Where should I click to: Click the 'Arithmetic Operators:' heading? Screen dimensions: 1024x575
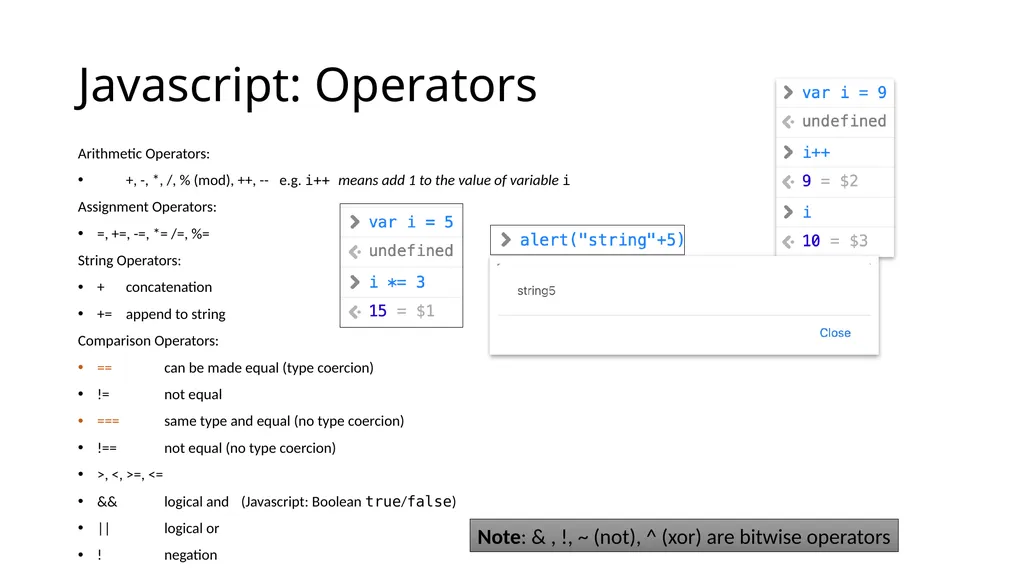pyautogui.click(x=144, y=154)
